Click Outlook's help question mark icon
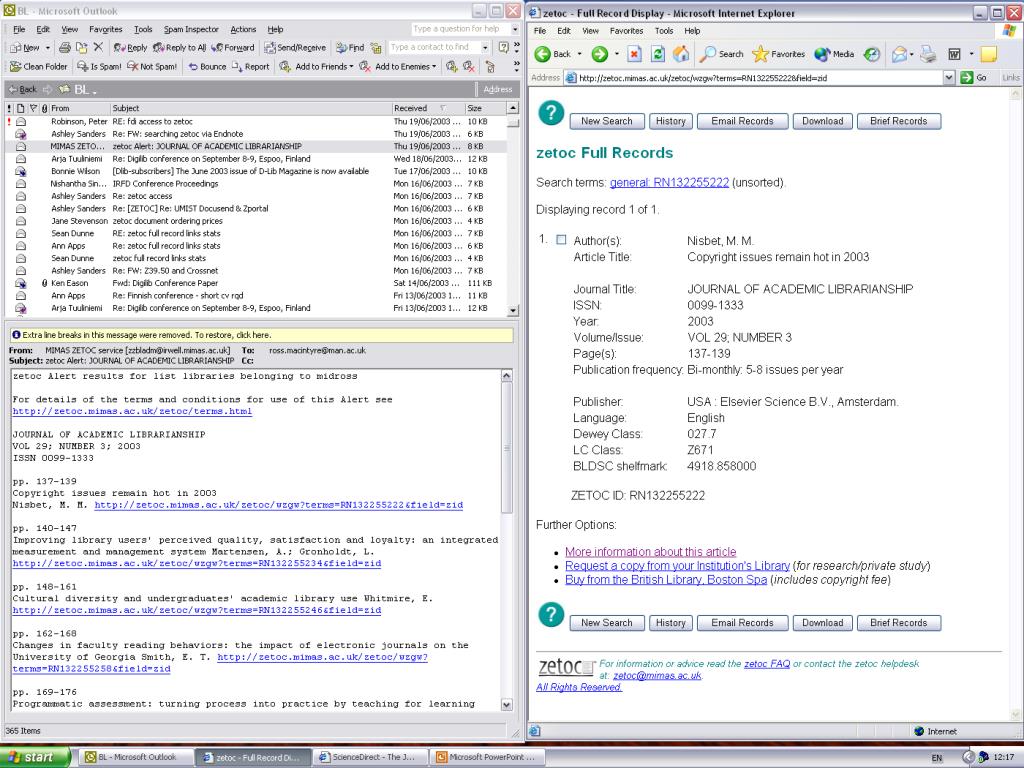 [504, 47]
